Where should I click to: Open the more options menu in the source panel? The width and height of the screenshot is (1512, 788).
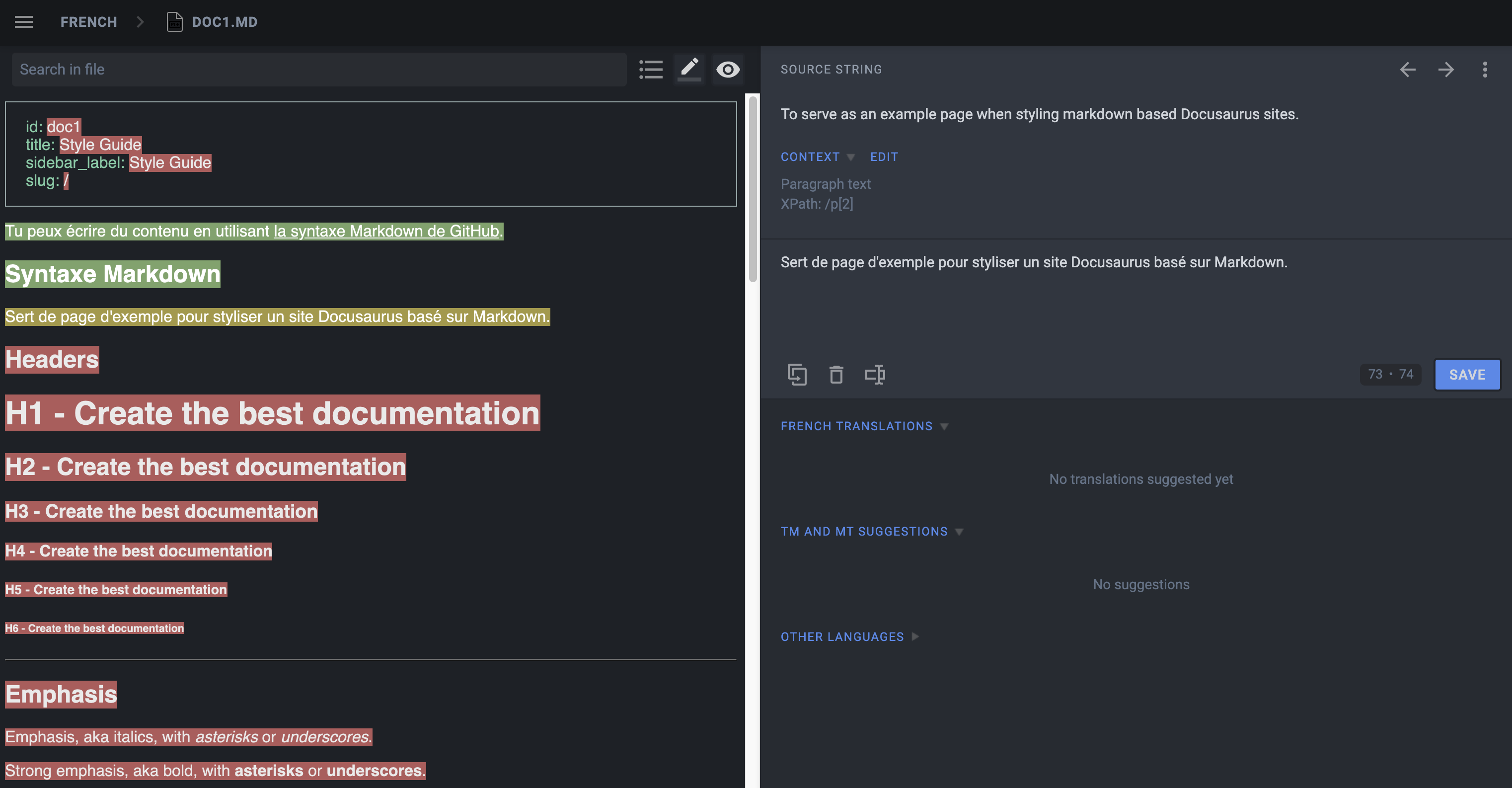tap(1485, 69)
